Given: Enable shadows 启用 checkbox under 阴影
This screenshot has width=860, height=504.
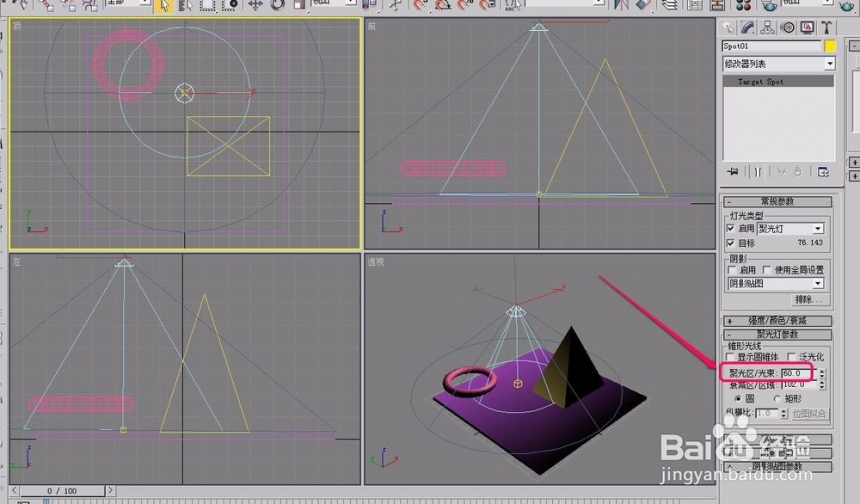Looking at the screenshot, I should click(x=732, y=270).
